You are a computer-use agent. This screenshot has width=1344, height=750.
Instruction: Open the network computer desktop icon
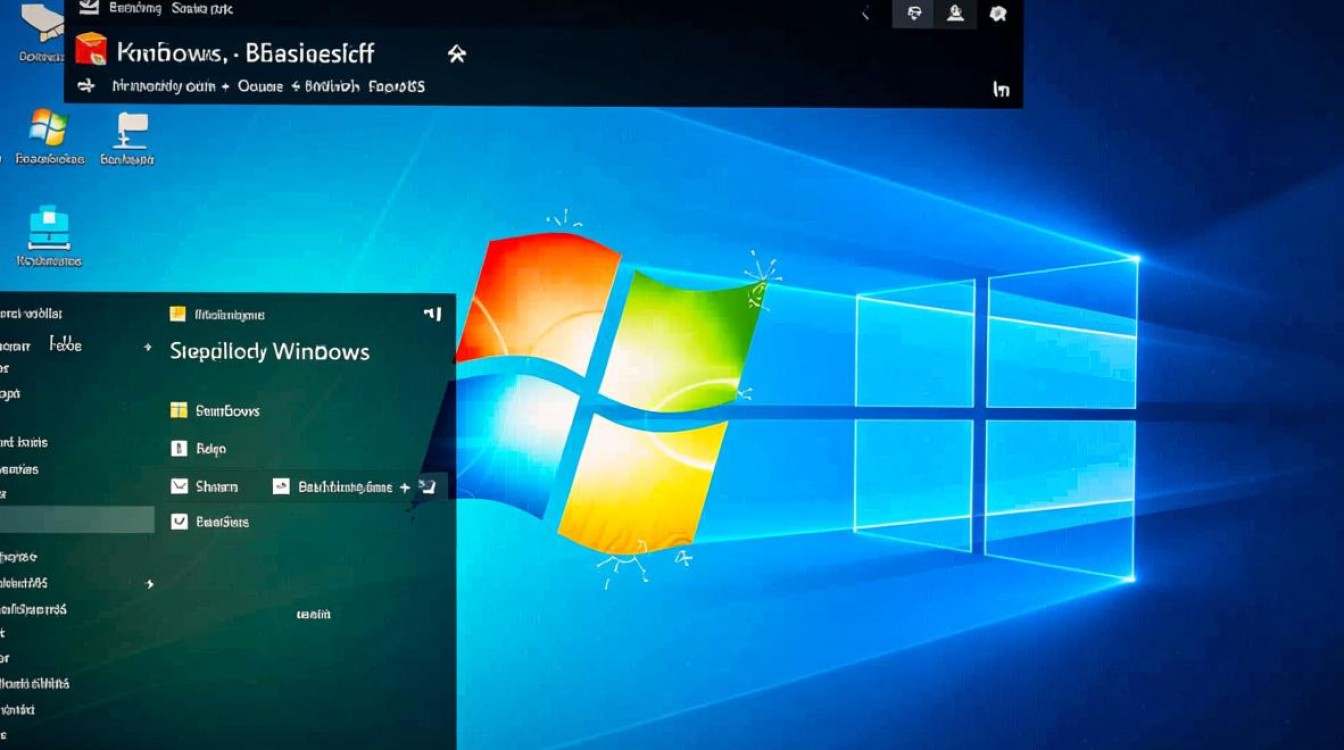131,130
